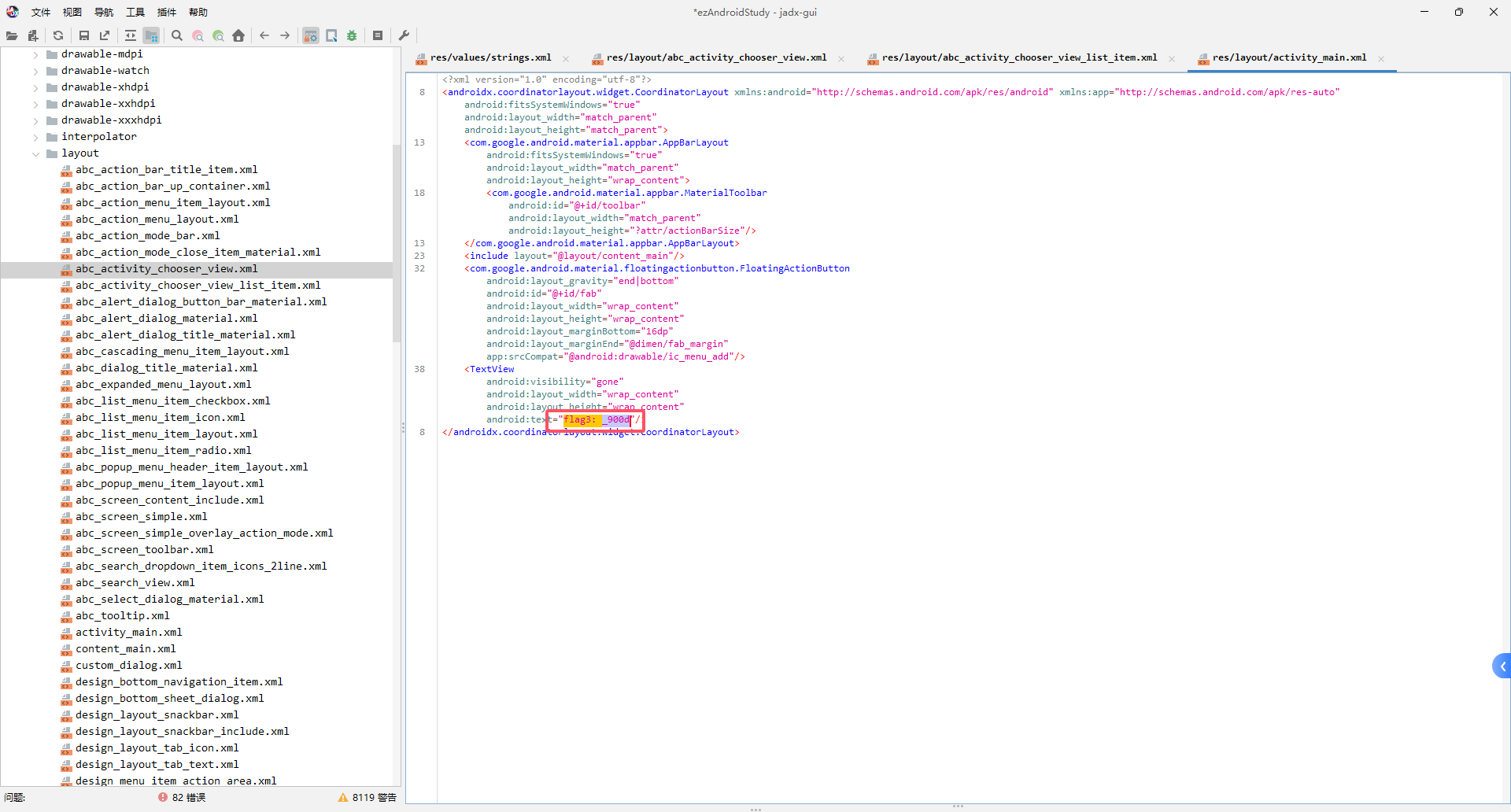The image size is (1511, 812).
Task: Click the 8119 警告 status indicator
Action: (367, 797)
